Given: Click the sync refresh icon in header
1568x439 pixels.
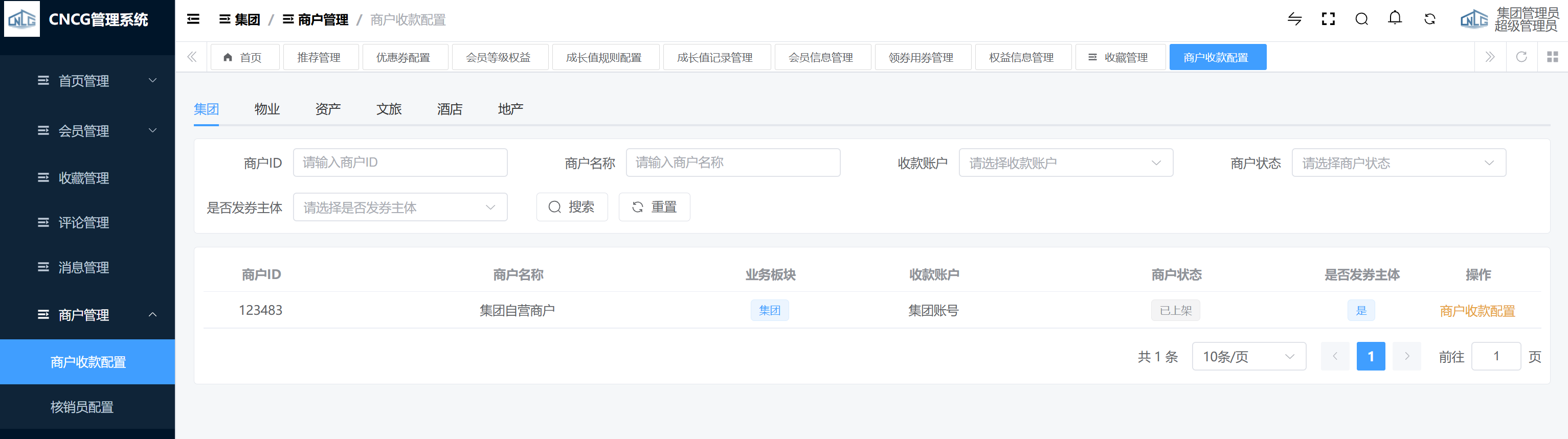Looking at the screenshot, I should coord(1429,19).
